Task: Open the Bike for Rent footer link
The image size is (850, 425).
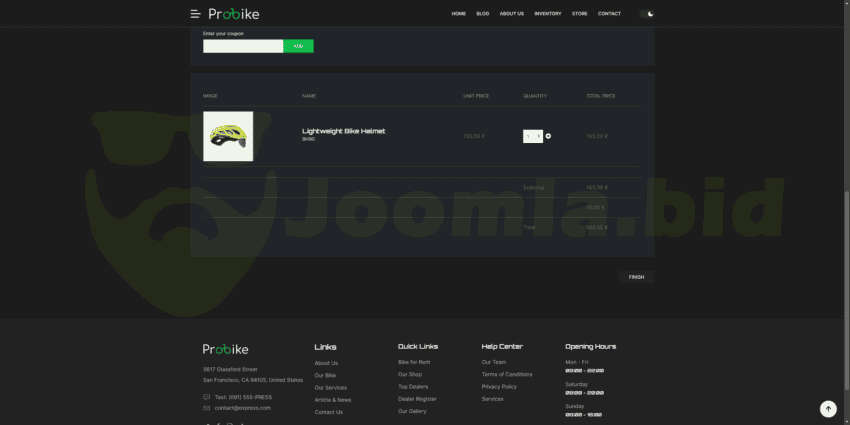Action: pyautogui.click(x=416, y=362)
